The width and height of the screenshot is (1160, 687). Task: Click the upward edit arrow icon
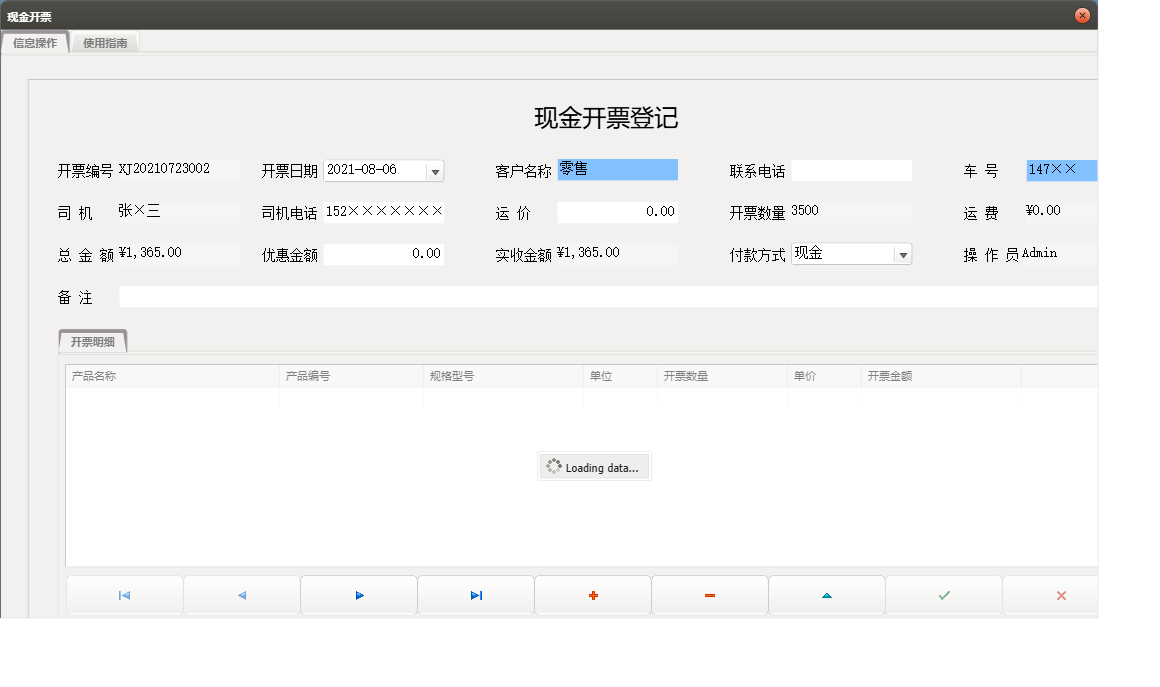(826, 594)
